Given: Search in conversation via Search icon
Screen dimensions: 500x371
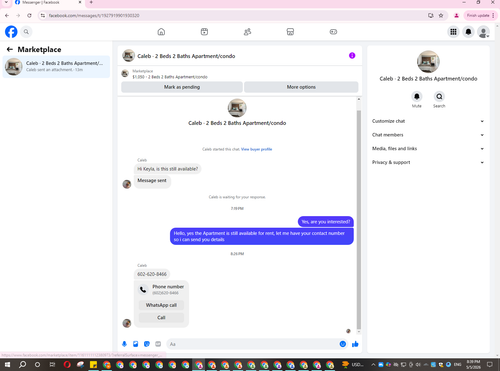Looking at the screenshot, I should click(439, 97).
